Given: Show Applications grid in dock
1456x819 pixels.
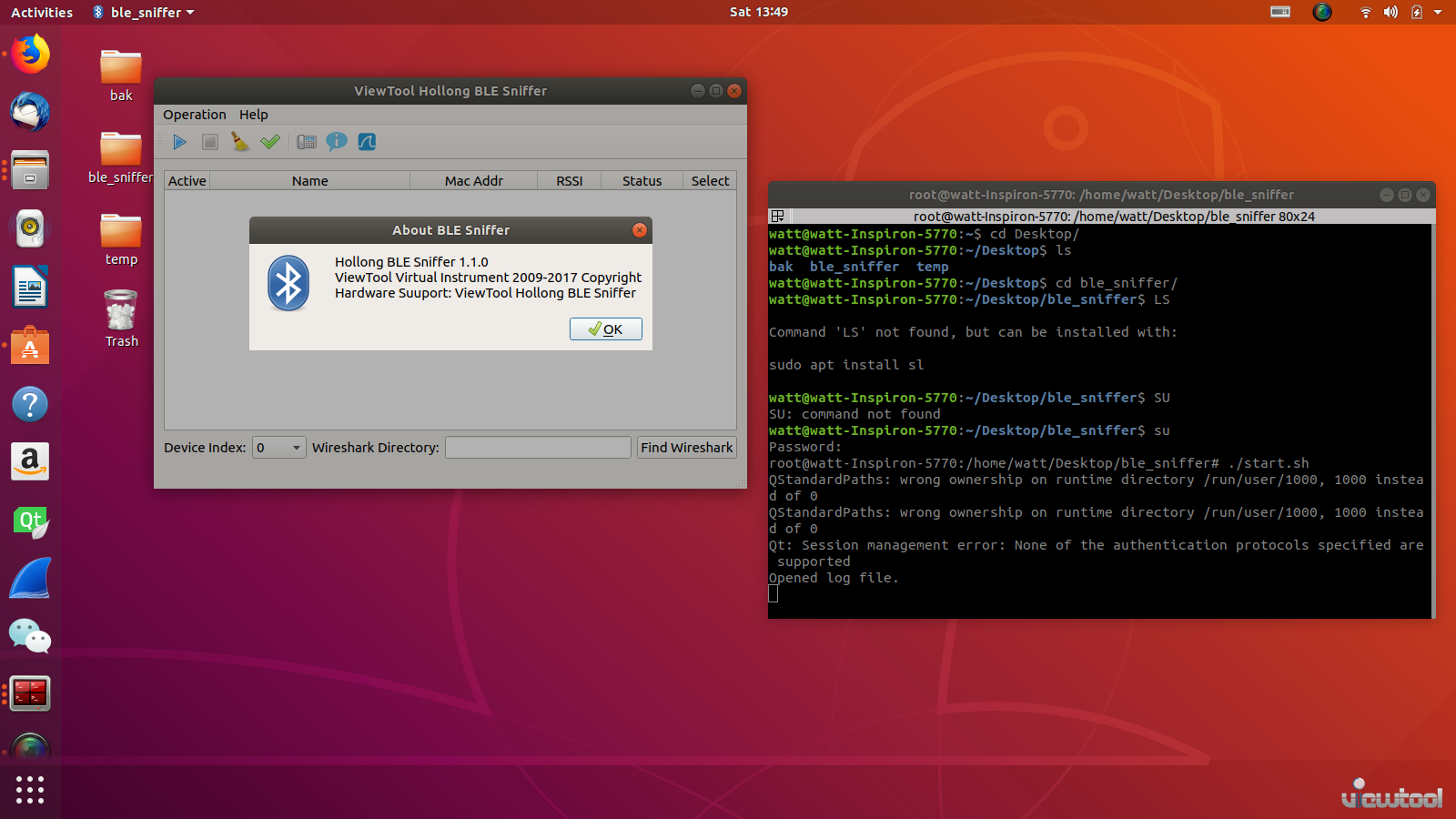Looking at the screenshot, I should click(x=30, y=790).
